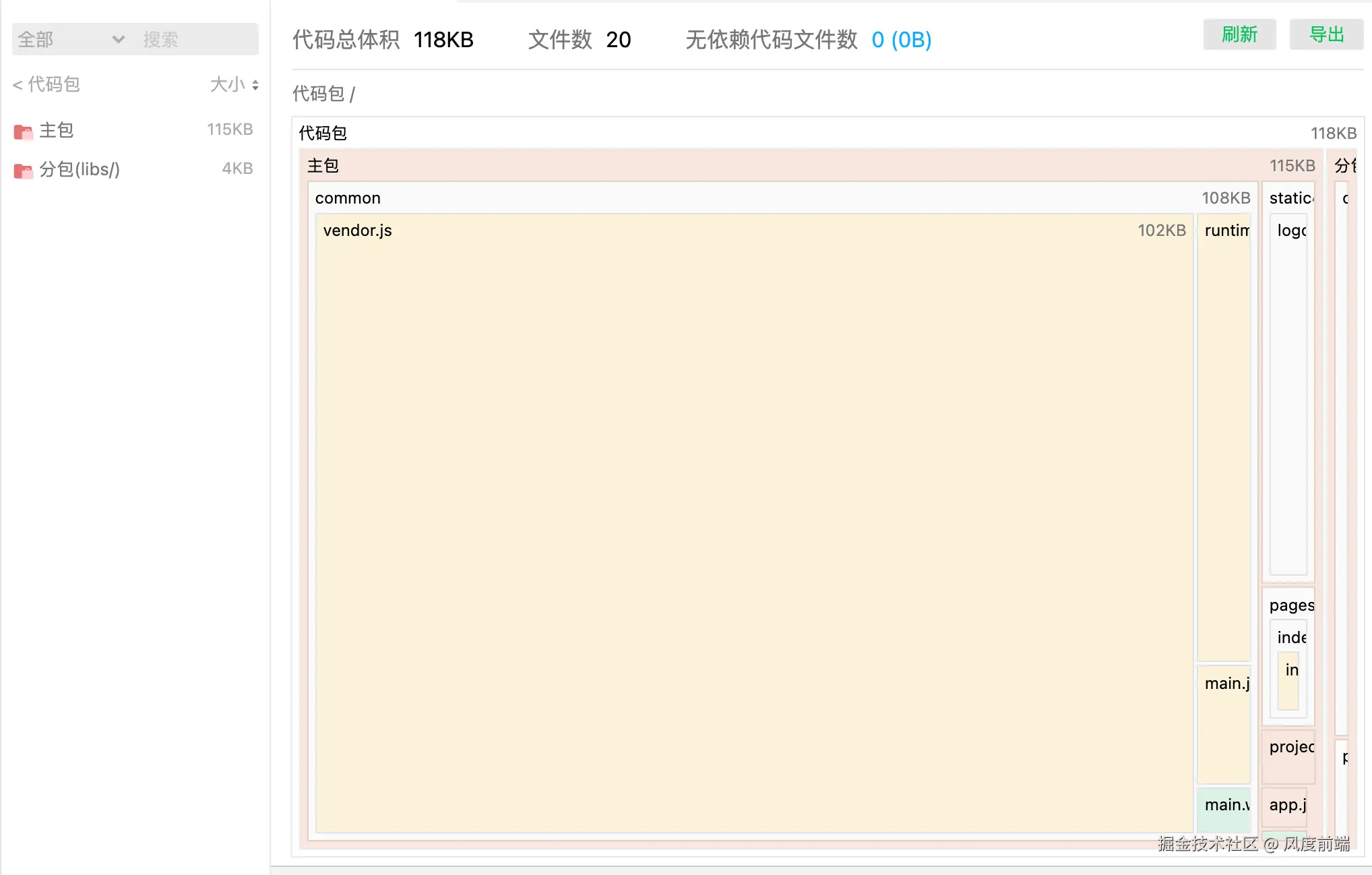This screenshot has height=875, width=1372.
Task: Toggle the 大小 sort arrows
Action: click(255, 85)
